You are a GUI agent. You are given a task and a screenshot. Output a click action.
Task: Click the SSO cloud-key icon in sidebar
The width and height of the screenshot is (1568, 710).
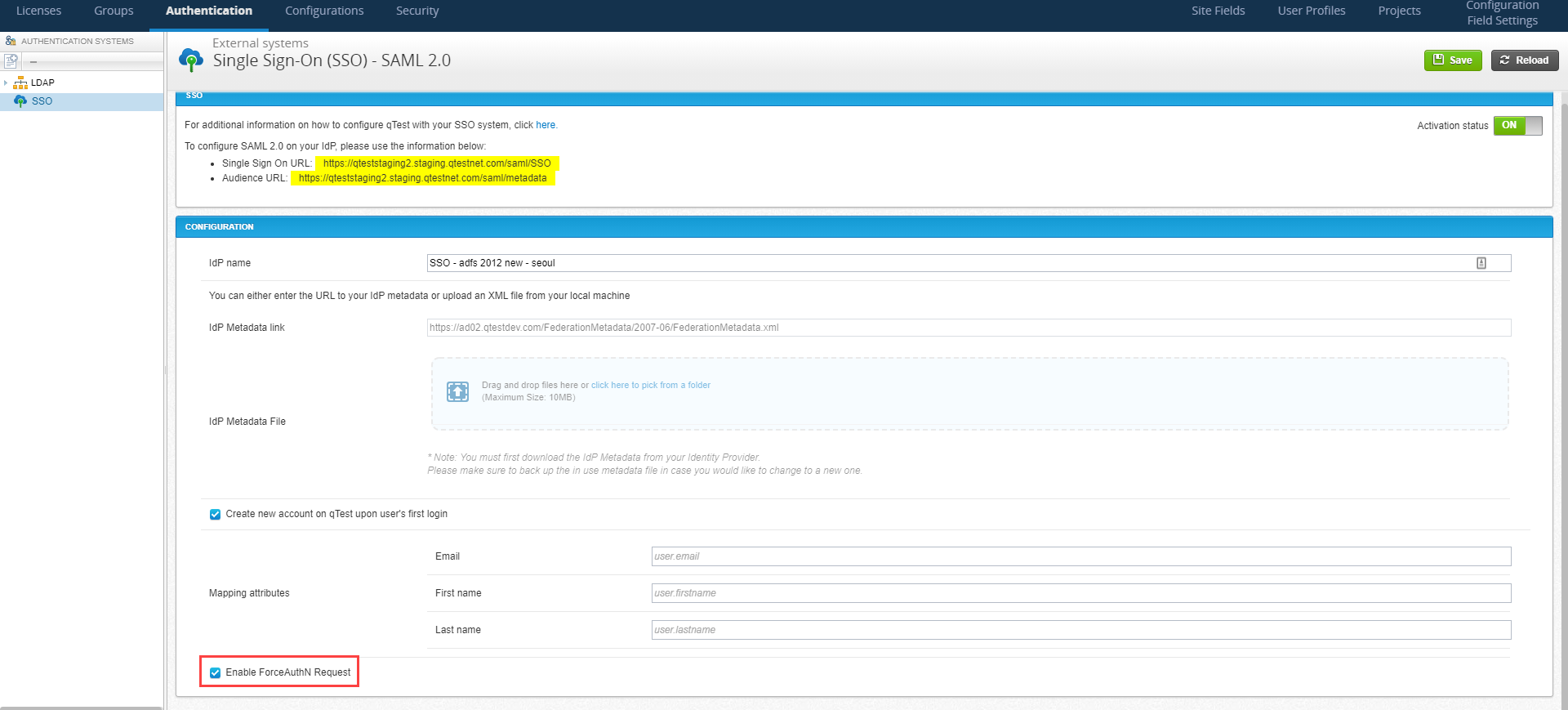[20, 101]
